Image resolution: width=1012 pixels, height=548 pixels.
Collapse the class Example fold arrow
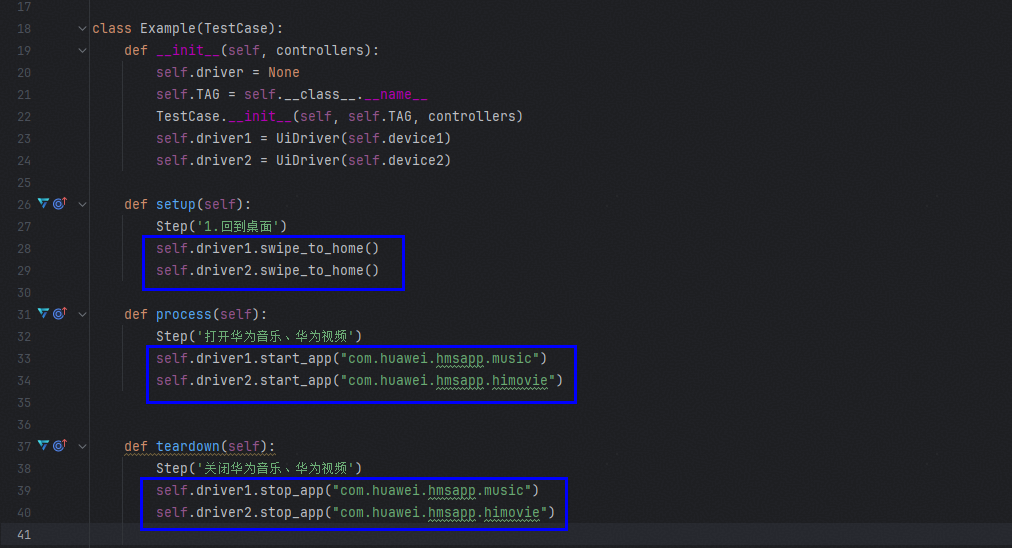point(82,28)
